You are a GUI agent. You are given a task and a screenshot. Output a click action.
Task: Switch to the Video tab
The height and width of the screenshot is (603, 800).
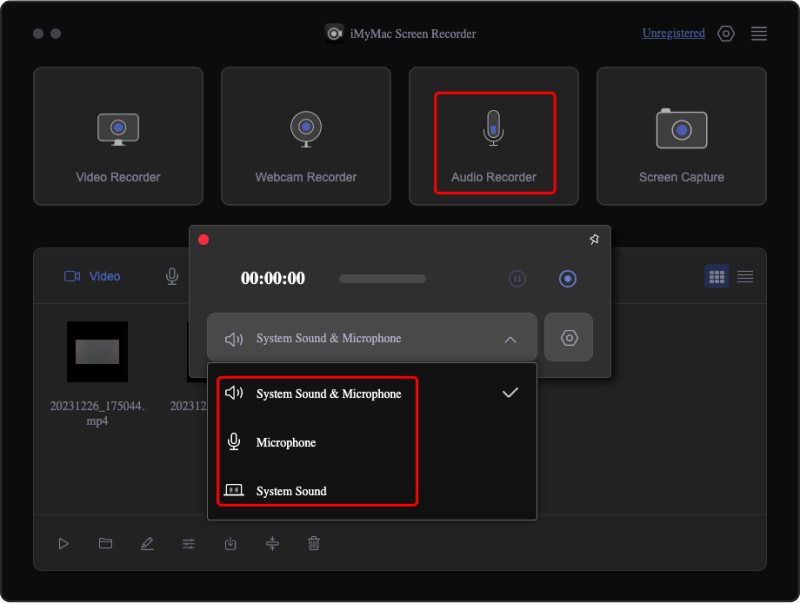pos(92,276)
